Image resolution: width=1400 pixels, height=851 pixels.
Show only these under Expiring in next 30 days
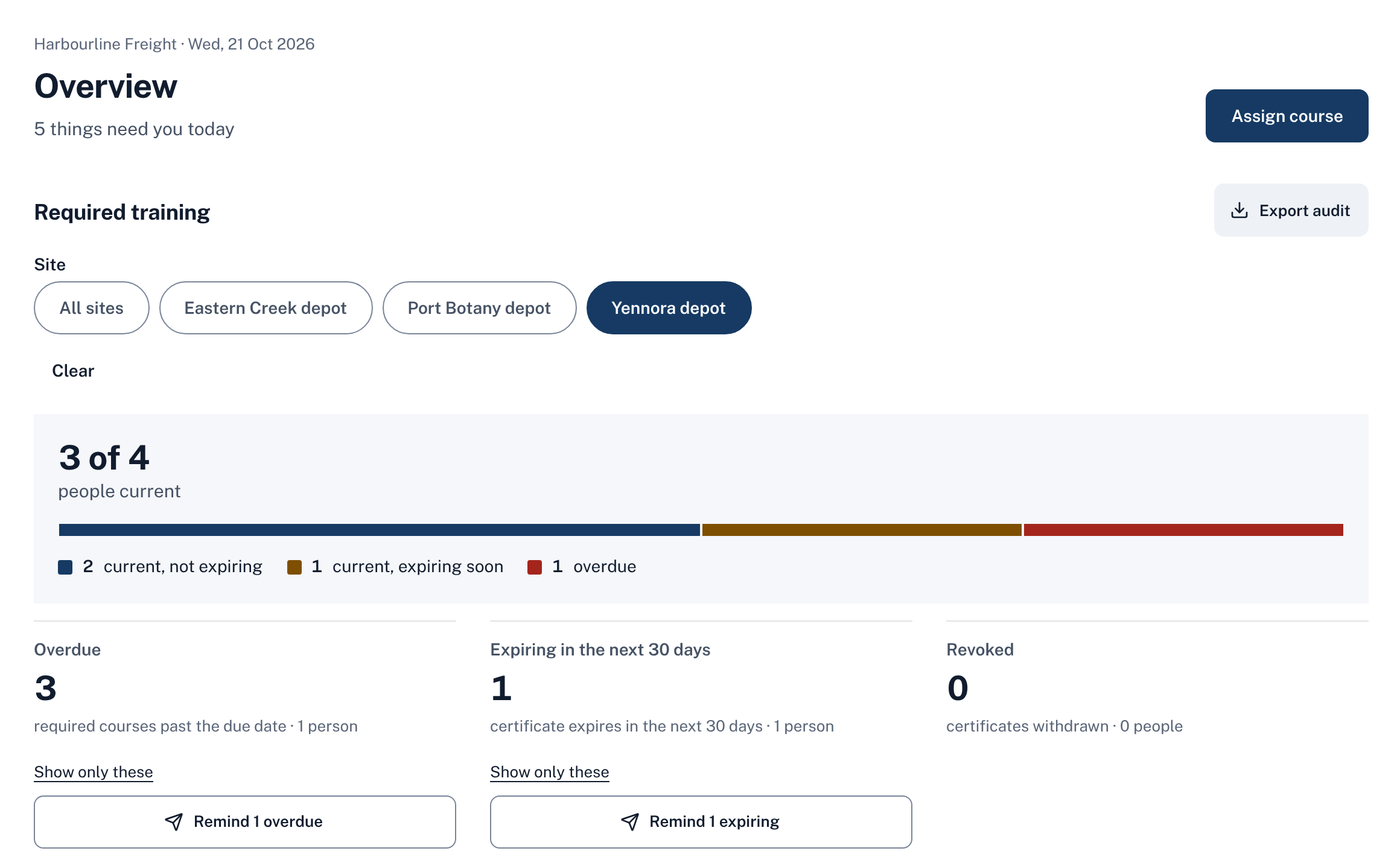550,772
